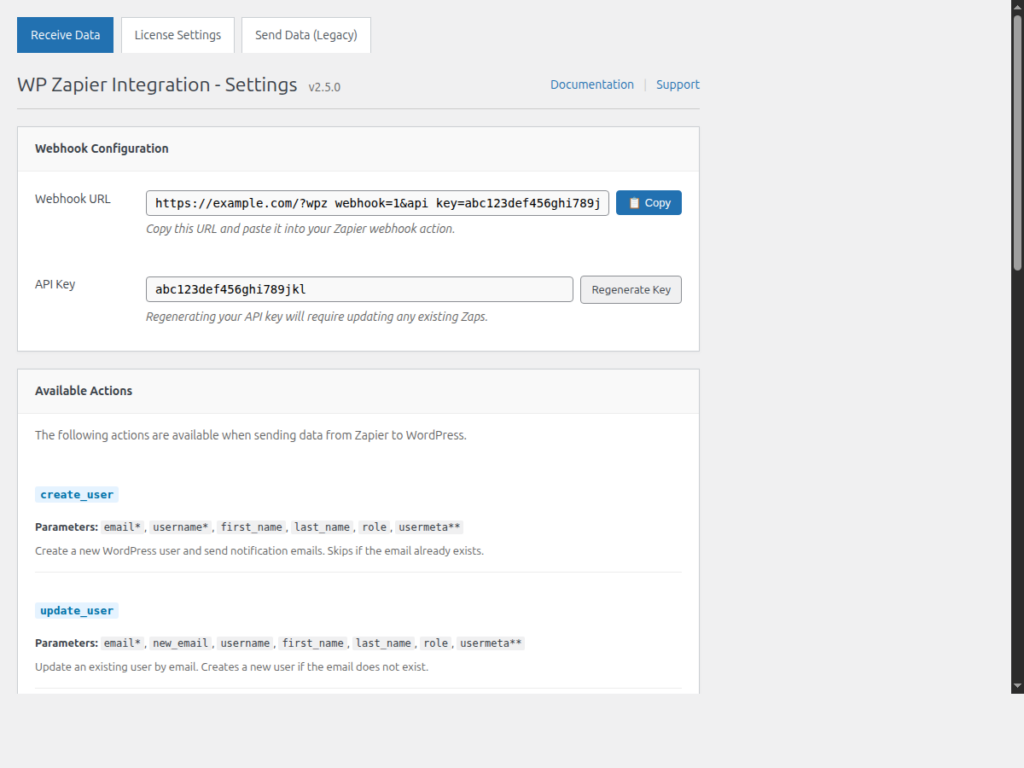The image size is (1024, 768).
Task: Click last_name parameter under update_user
Action: [x=383, y=644]
